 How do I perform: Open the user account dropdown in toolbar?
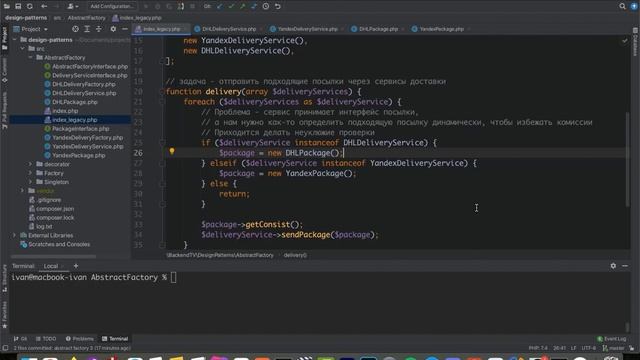pyautogui.click(x=73, y=6)
